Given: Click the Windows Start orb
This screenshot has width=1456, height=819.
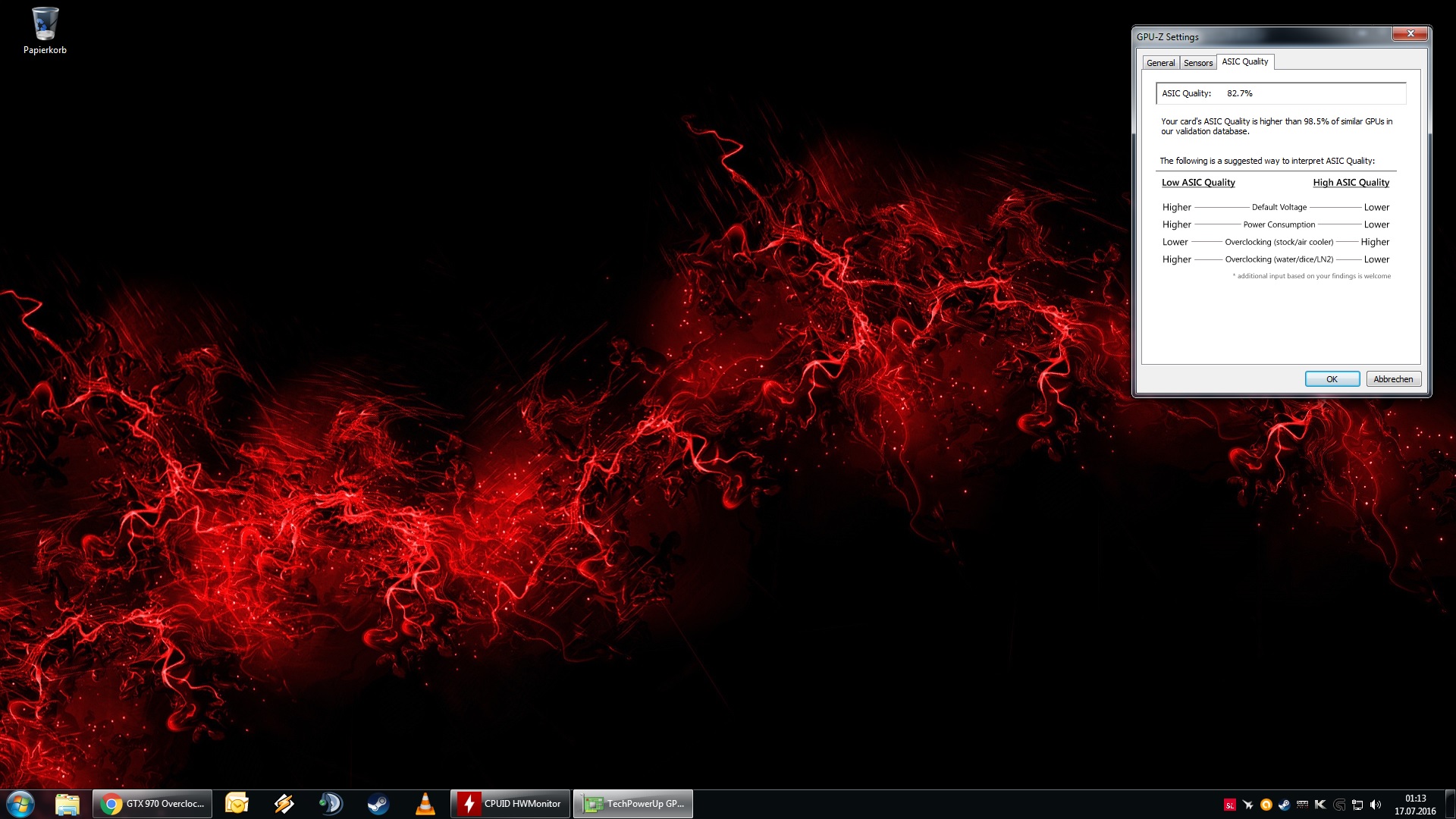Looking at the screenshot, I should (20, 804).
